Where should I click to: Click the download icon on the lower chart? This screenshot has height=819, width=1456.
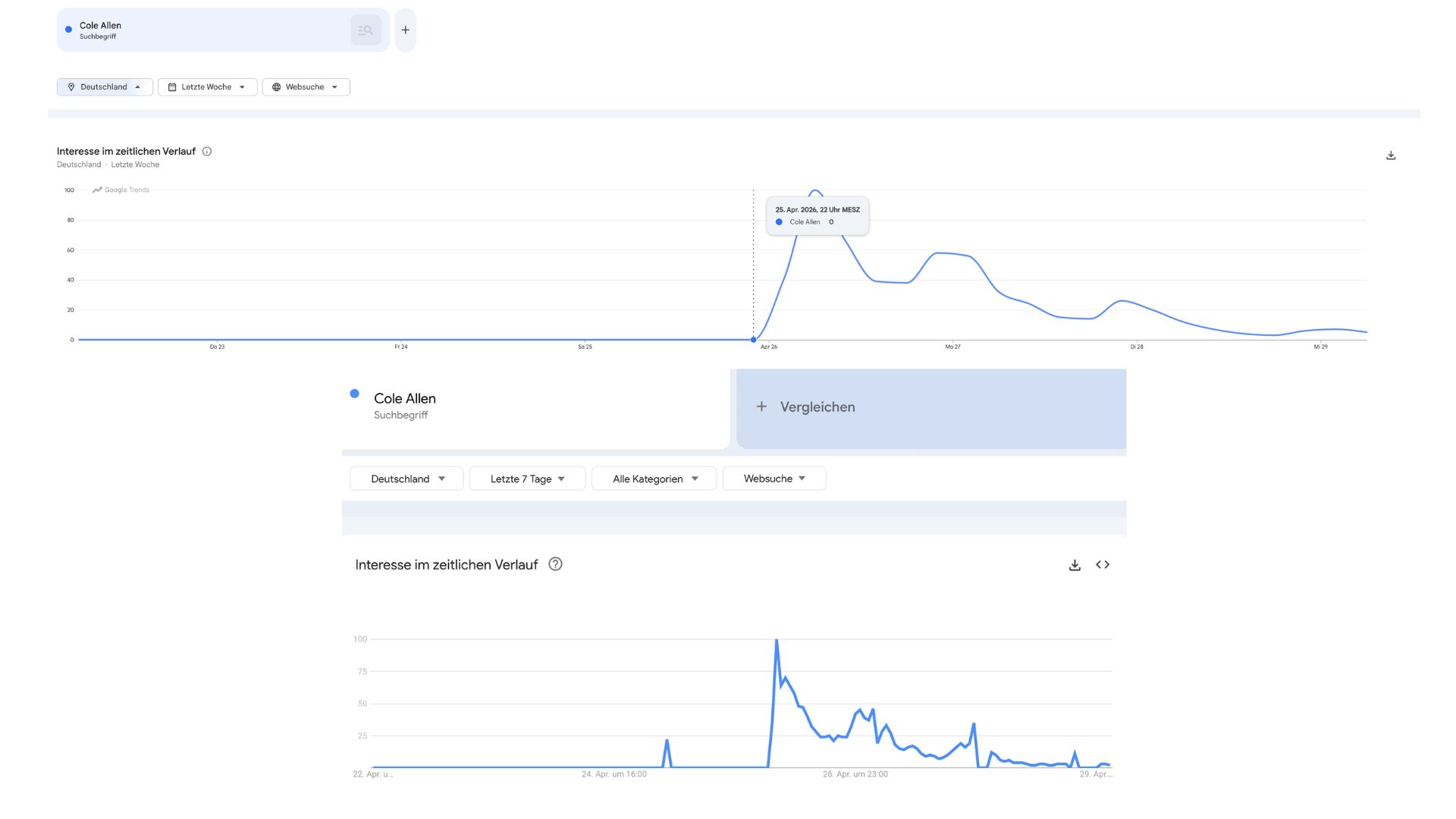pos(1075,564)
